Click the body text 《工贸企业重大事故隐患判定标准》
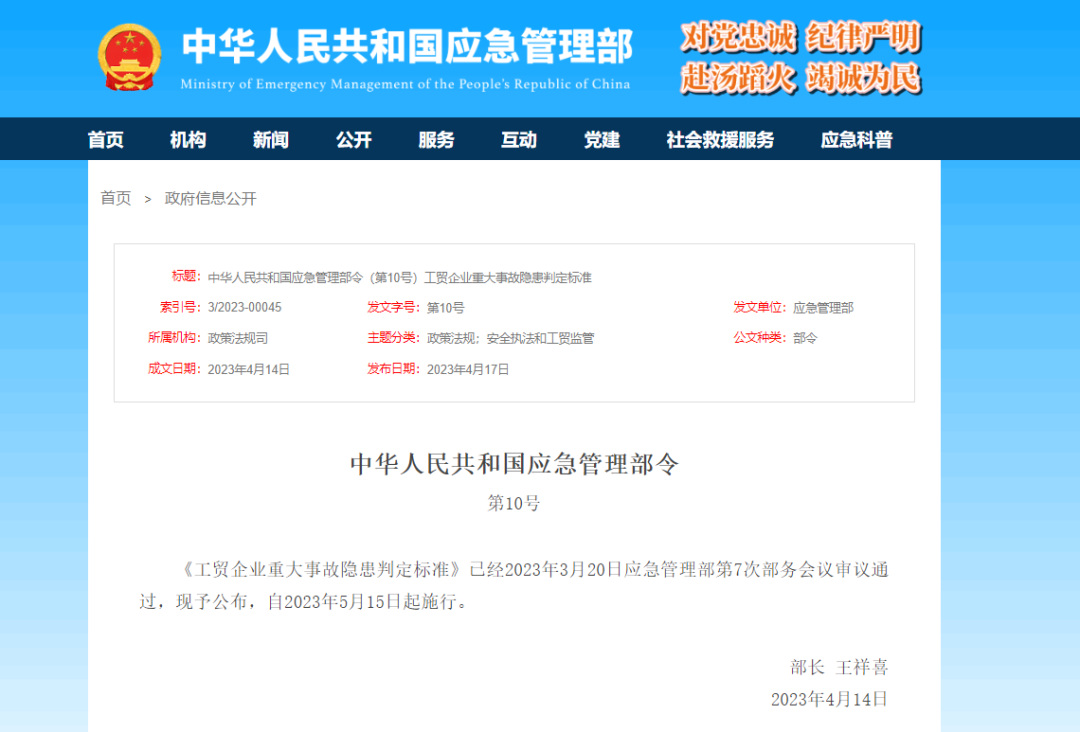1080x732 pixels. coord(321,569)
